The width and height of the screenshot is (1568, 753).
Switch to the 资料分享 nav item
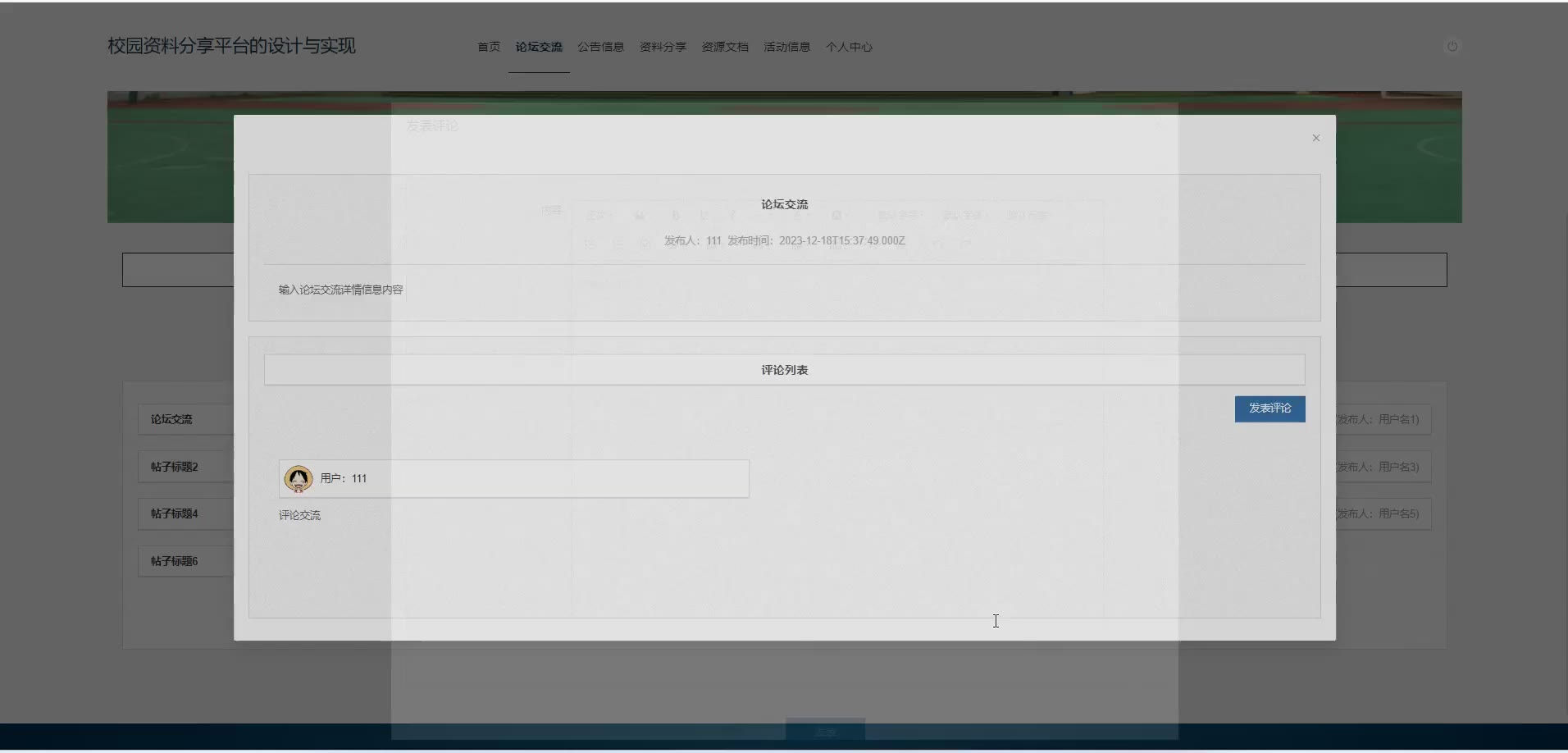click(x=663, y=47)
